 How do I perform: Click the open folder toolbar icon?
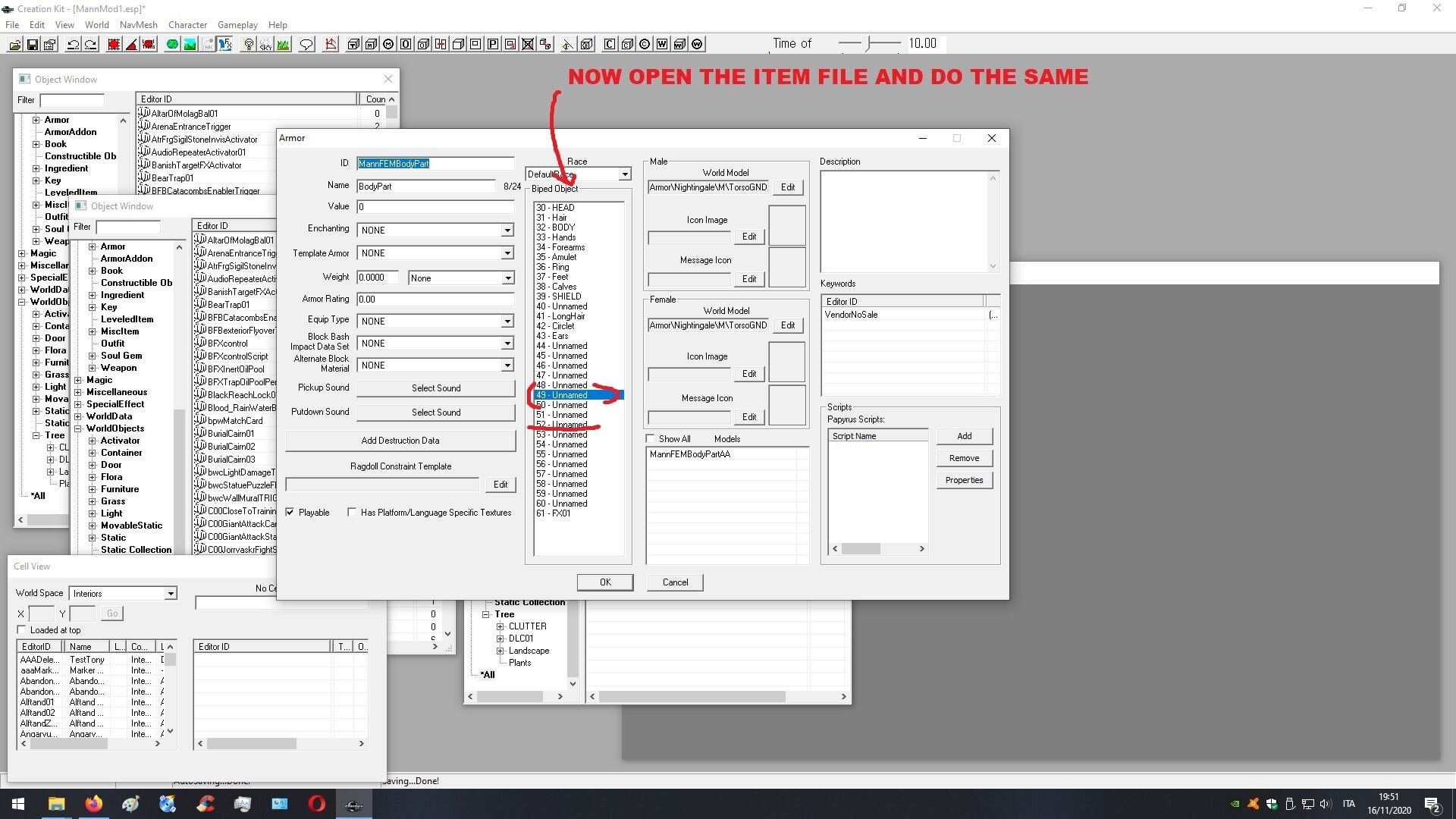pyautogui.click(x=14, y=44)
